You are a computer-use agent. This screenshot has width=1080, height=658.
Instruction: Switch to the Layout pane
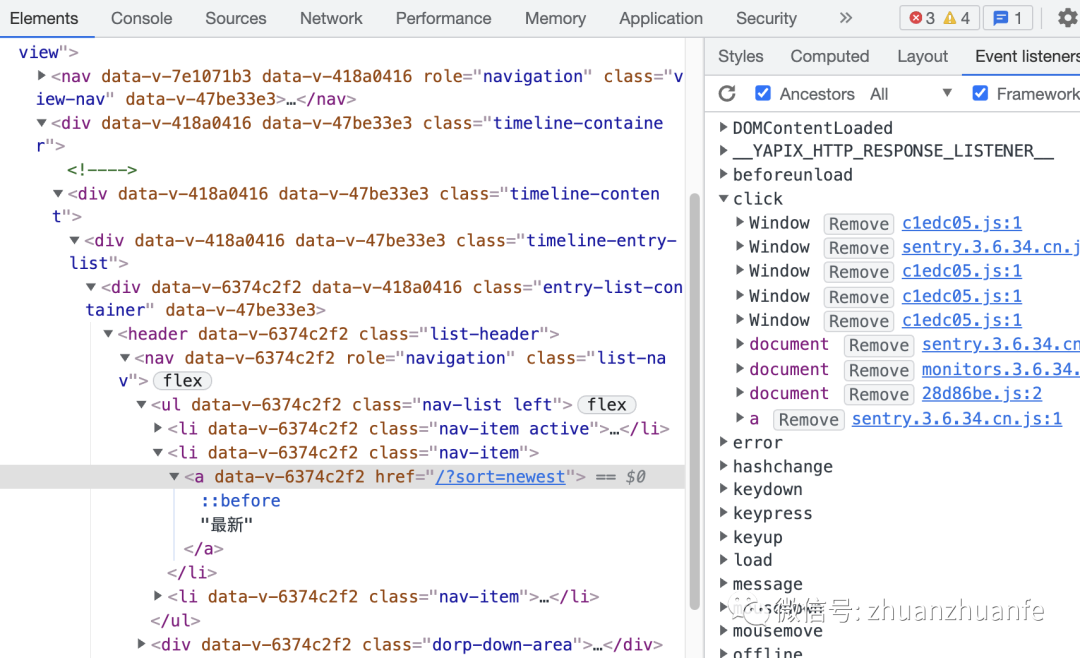pos(922,56)
